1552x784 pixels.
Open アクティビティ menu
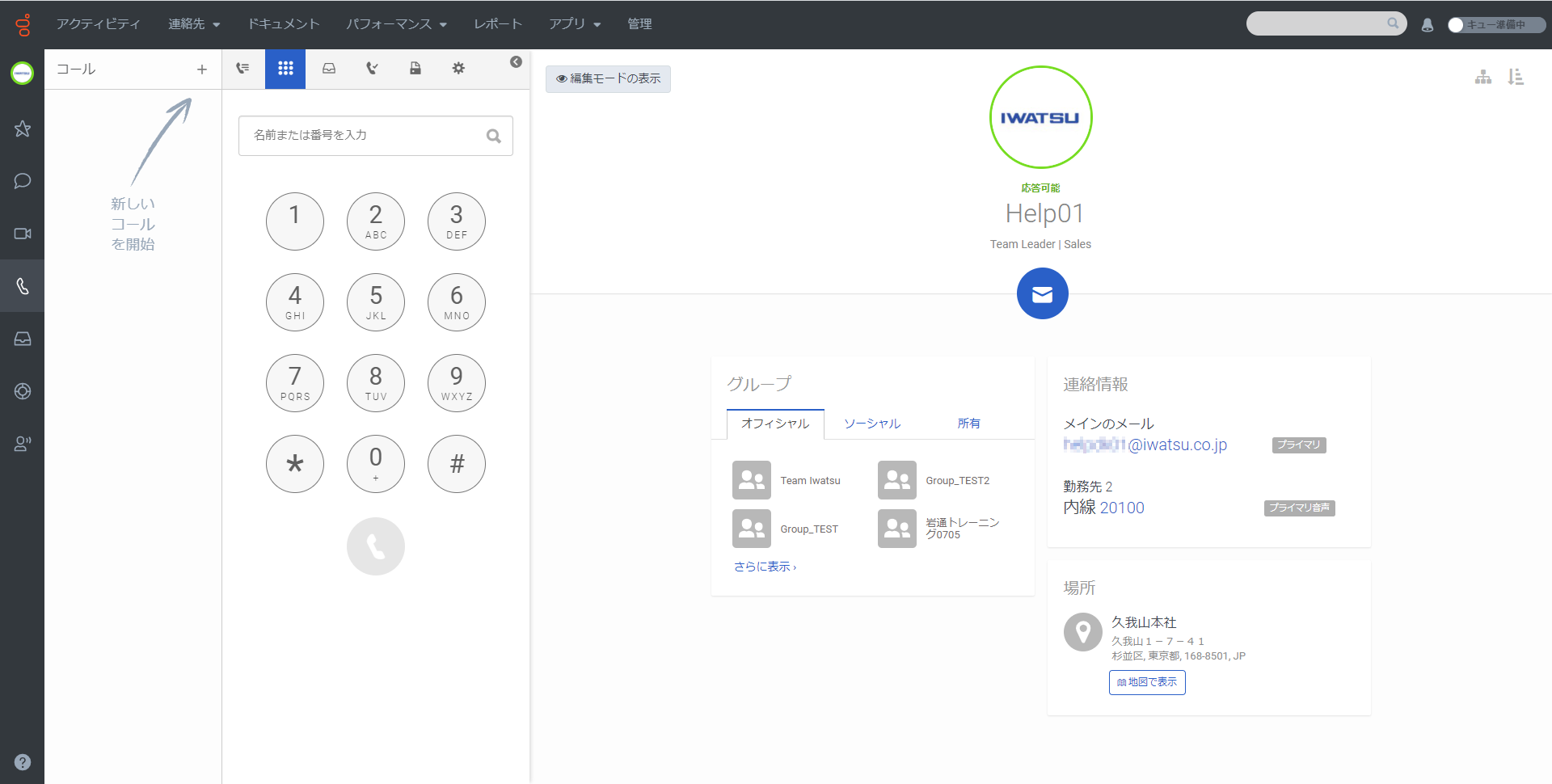pos(99,24)
